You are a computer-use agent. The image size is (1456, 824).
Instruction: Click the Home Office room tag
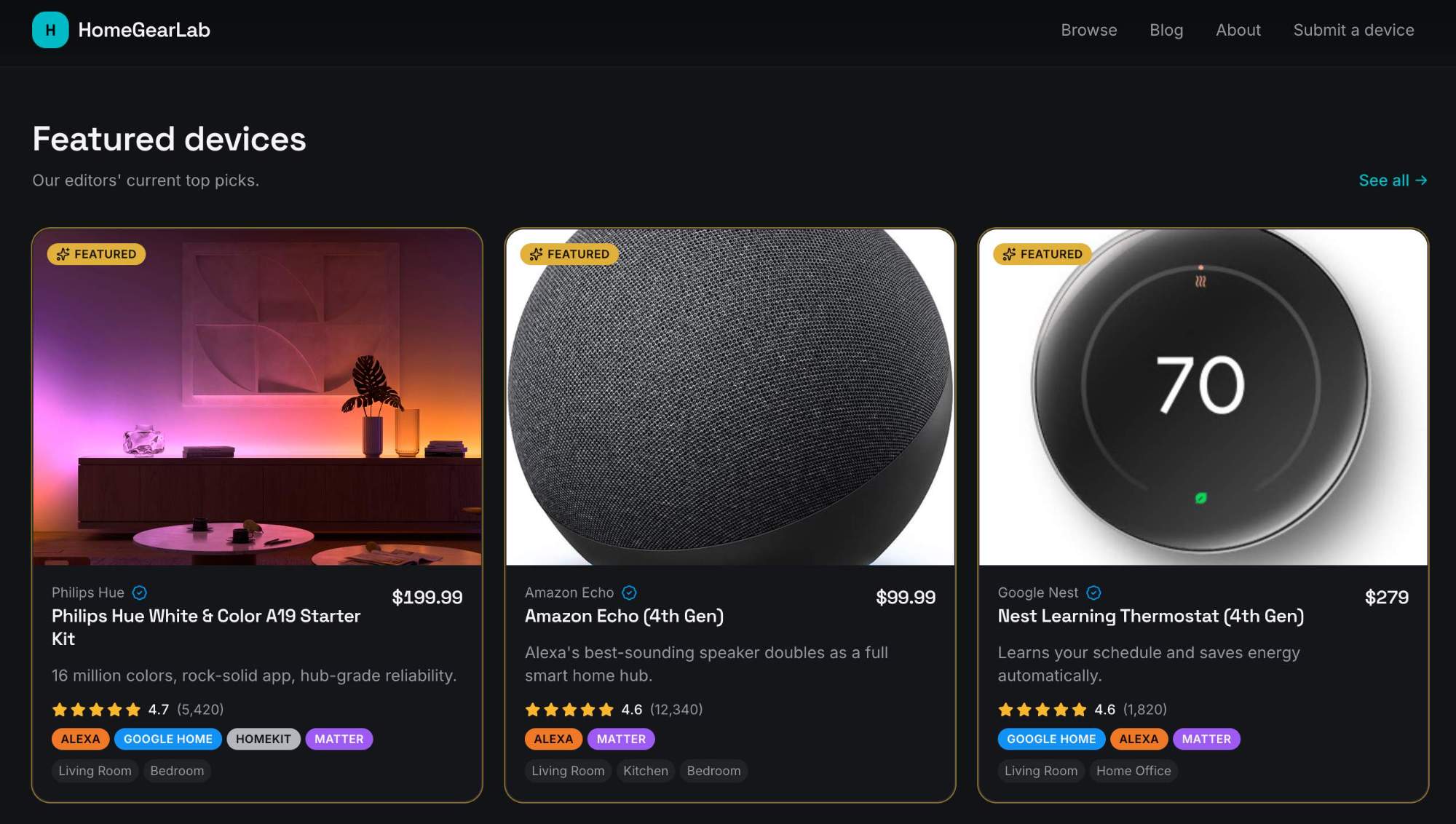(1133, 771)
